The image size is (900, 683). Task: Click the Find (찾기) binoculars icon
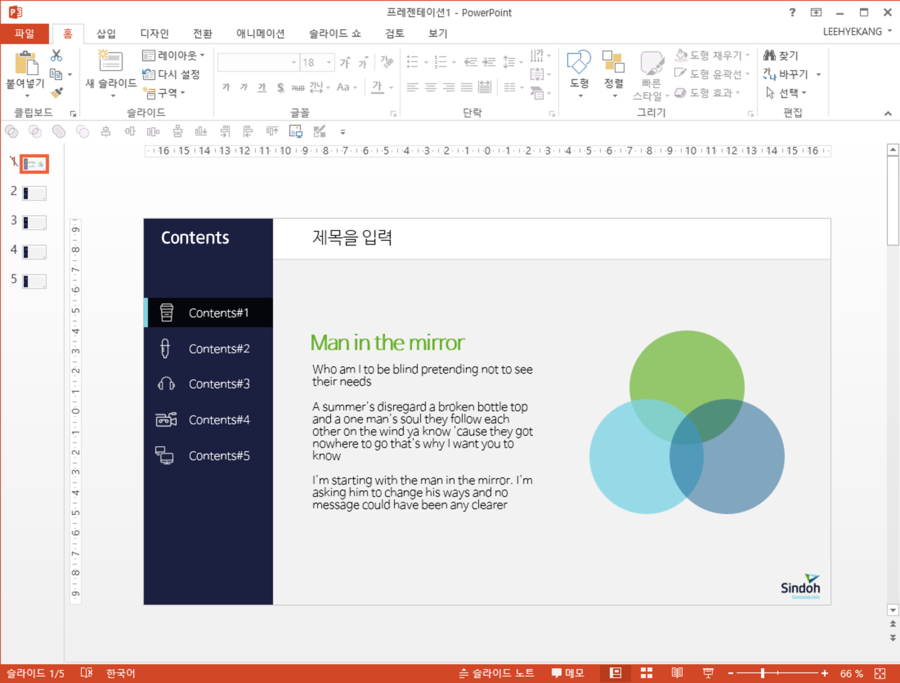(770, 56)
